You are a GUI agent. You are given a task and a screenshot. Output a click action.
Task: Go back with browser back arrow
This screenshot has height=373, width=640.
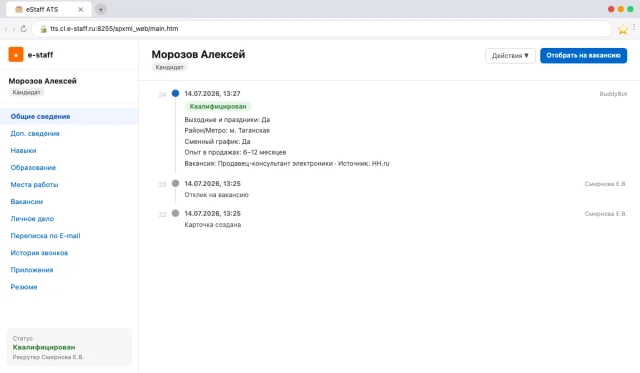(6, 29)
